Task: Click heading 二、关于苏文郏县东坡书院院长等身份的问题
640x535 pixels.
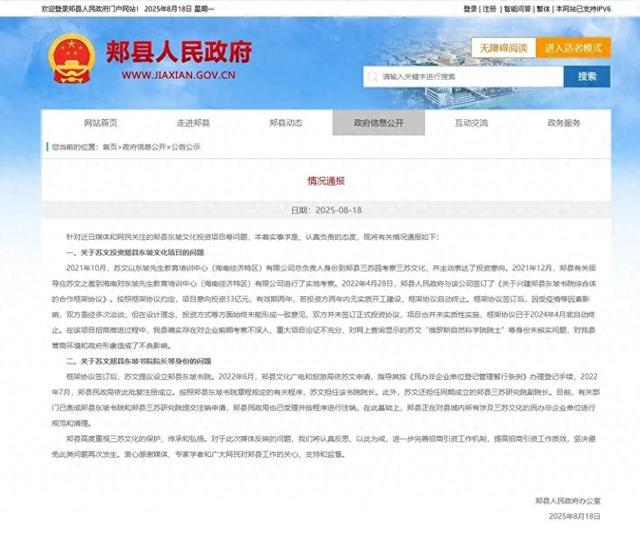Action: (x=139, y=361)
